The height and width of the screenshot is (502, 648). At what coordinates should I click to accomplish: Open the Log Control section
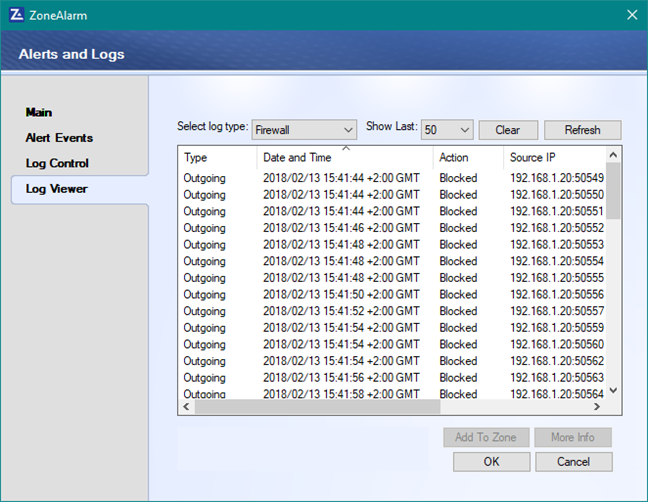(x=57, y=163)
